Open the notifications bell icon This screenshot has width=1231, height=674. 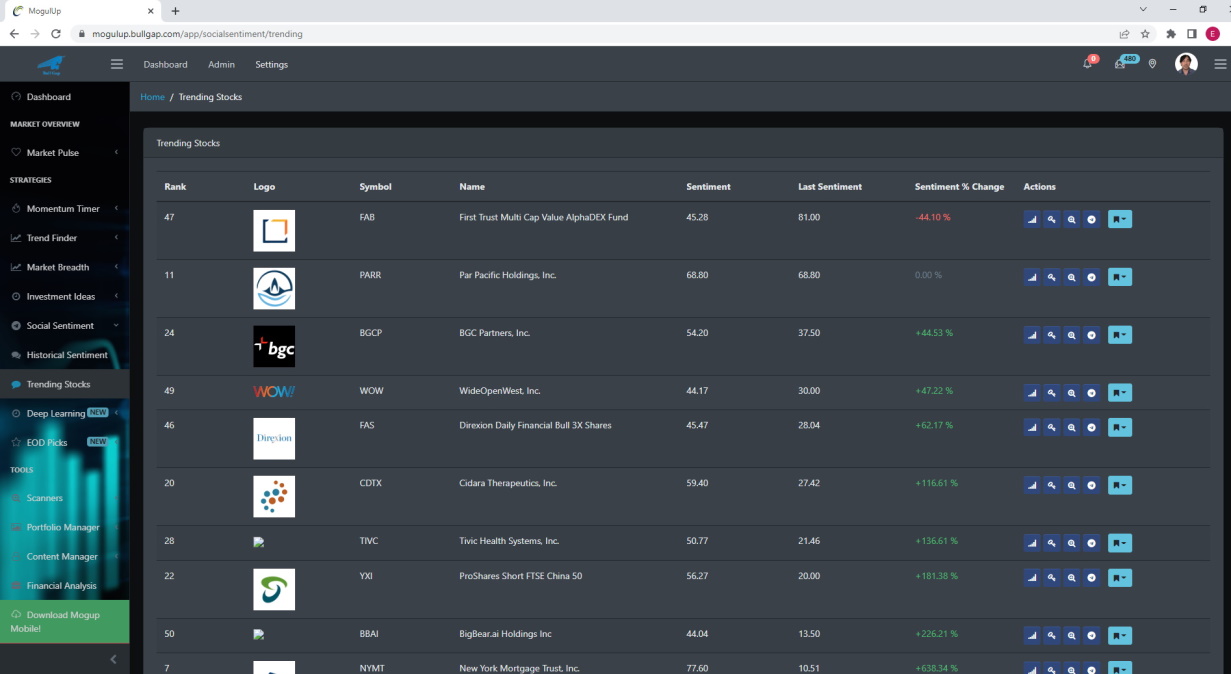click(1088, 64)
